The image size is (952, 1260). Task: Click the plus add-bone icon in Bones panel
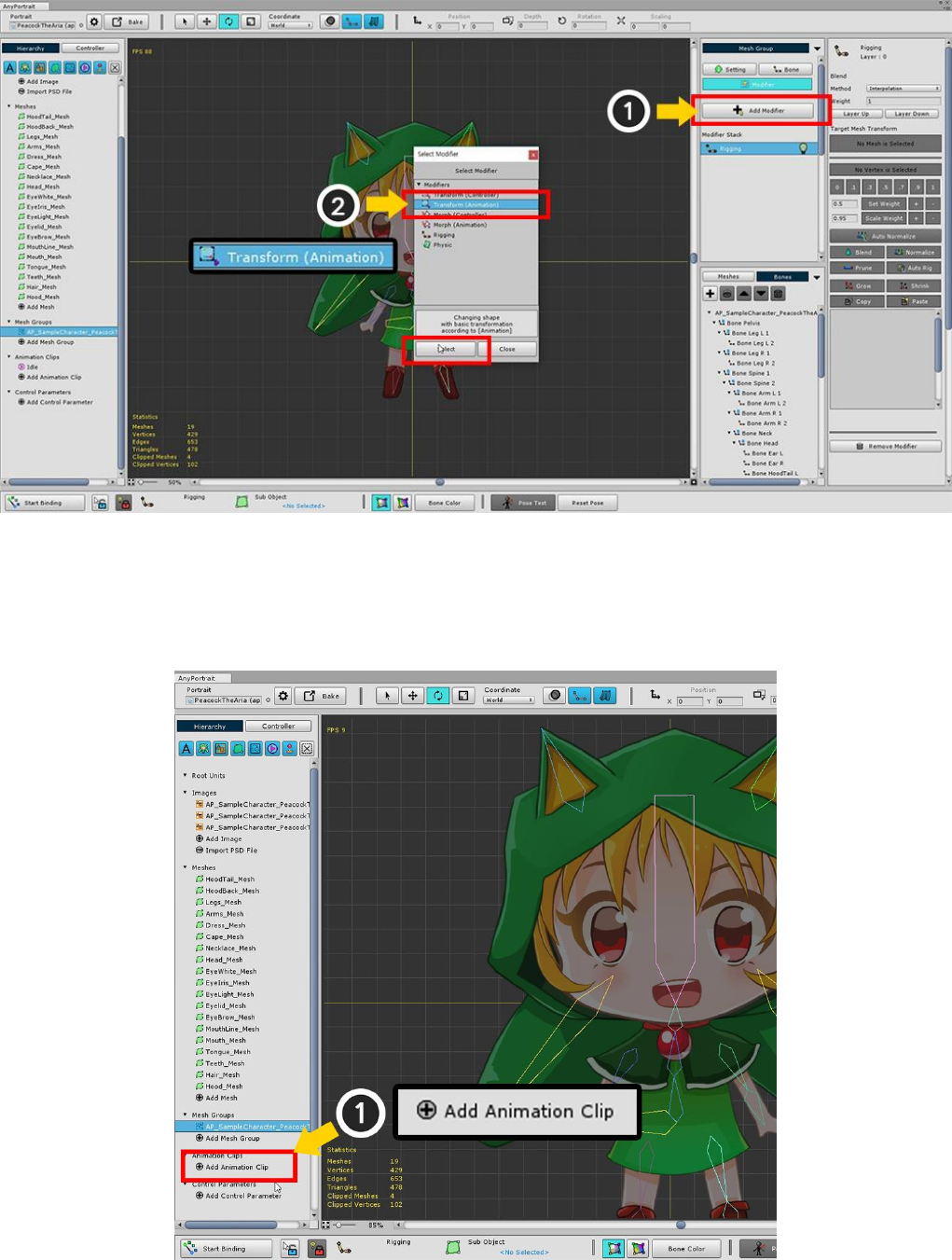tap(711, 294)
